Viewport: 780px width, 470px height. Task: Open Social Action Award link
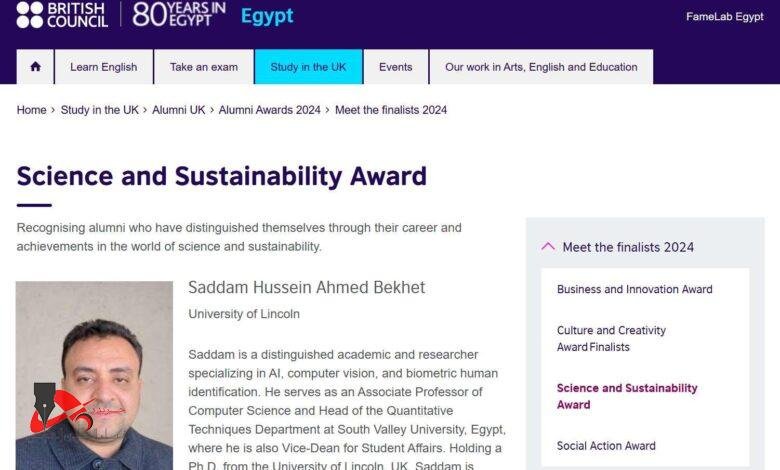(606, 446)
